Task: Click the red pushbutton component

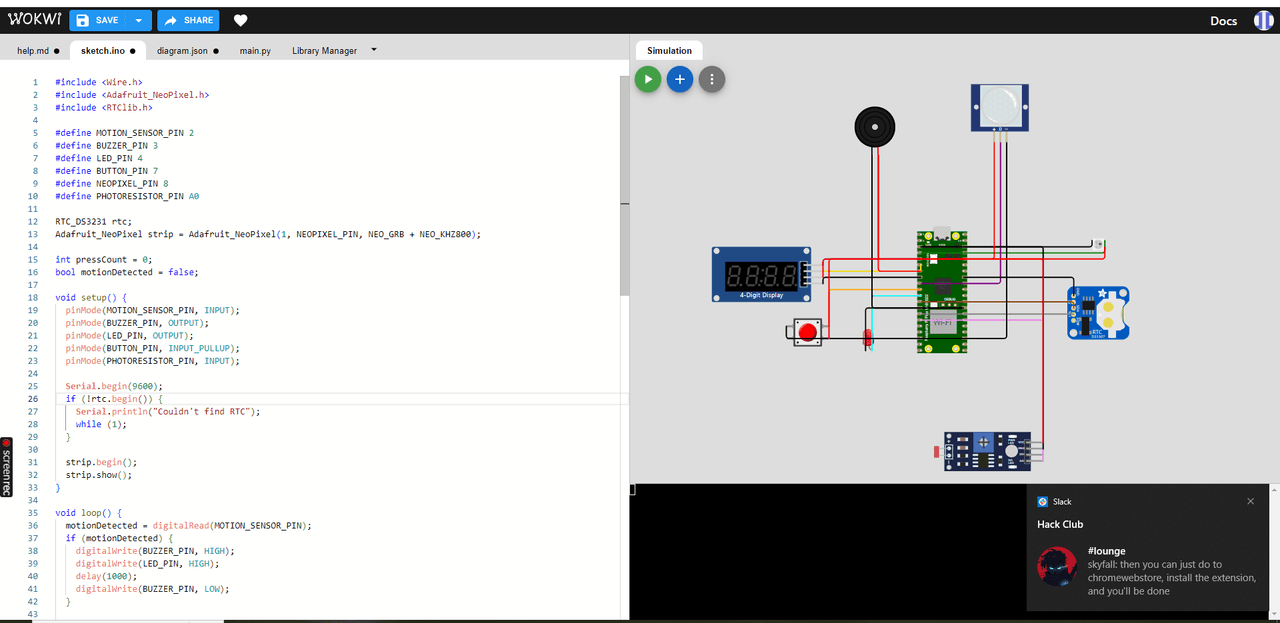Action: coord(807,332)
